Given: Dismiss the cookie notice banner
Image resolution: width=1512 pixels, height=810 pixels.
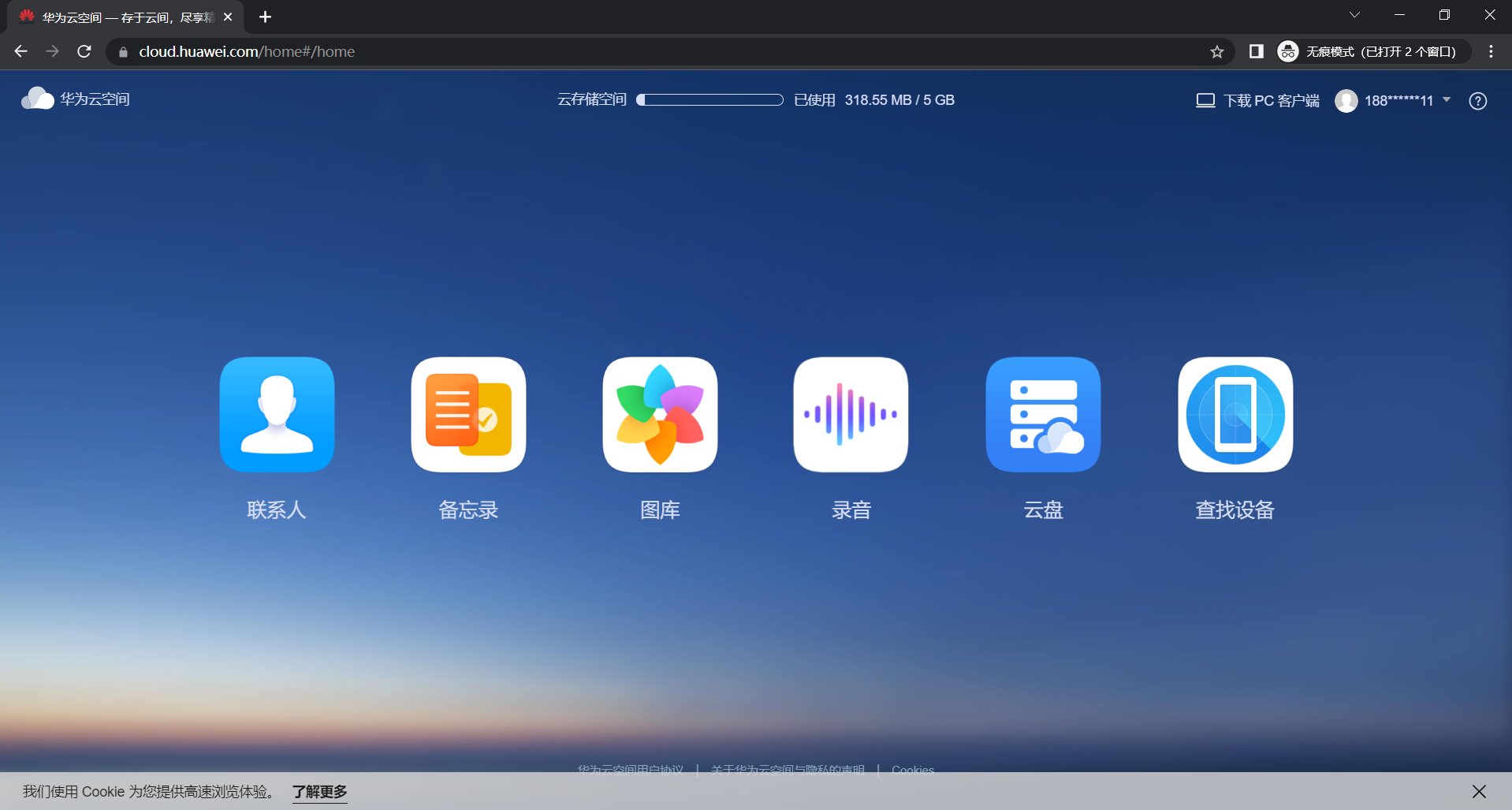Looking at the screenshot, I should click(1479, 791).
